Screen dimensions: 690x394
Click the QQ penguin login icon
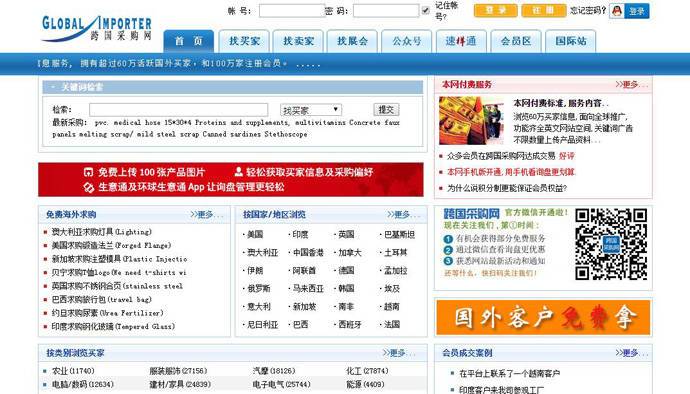(617, 11)
